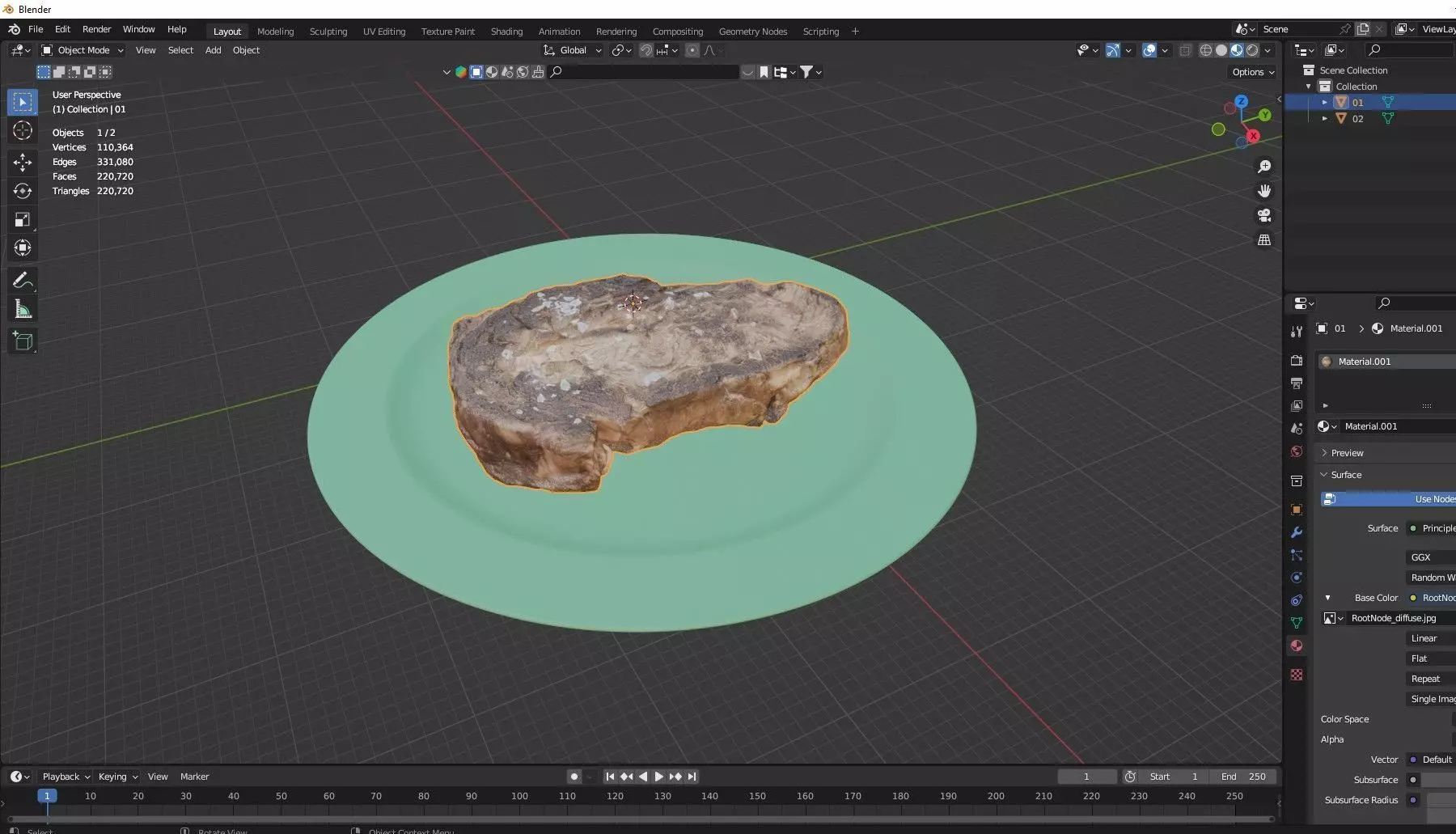The image size is (1456, 834).
Task: Open the Texture properties tab
Action: point(1297,675)
